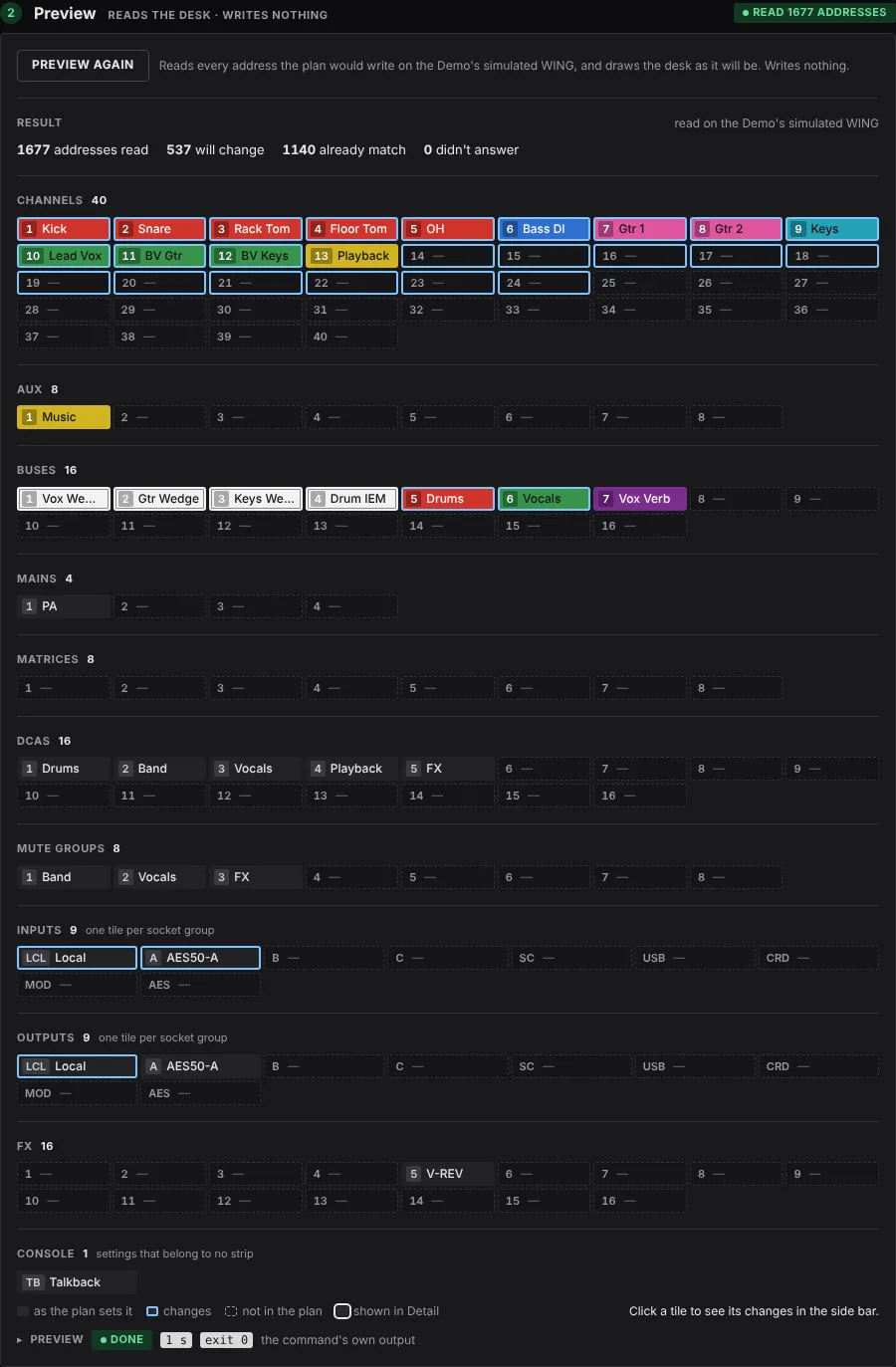Select the BV Keys channel tile
Screen dimensions: 896x1367
click(256, 256)
